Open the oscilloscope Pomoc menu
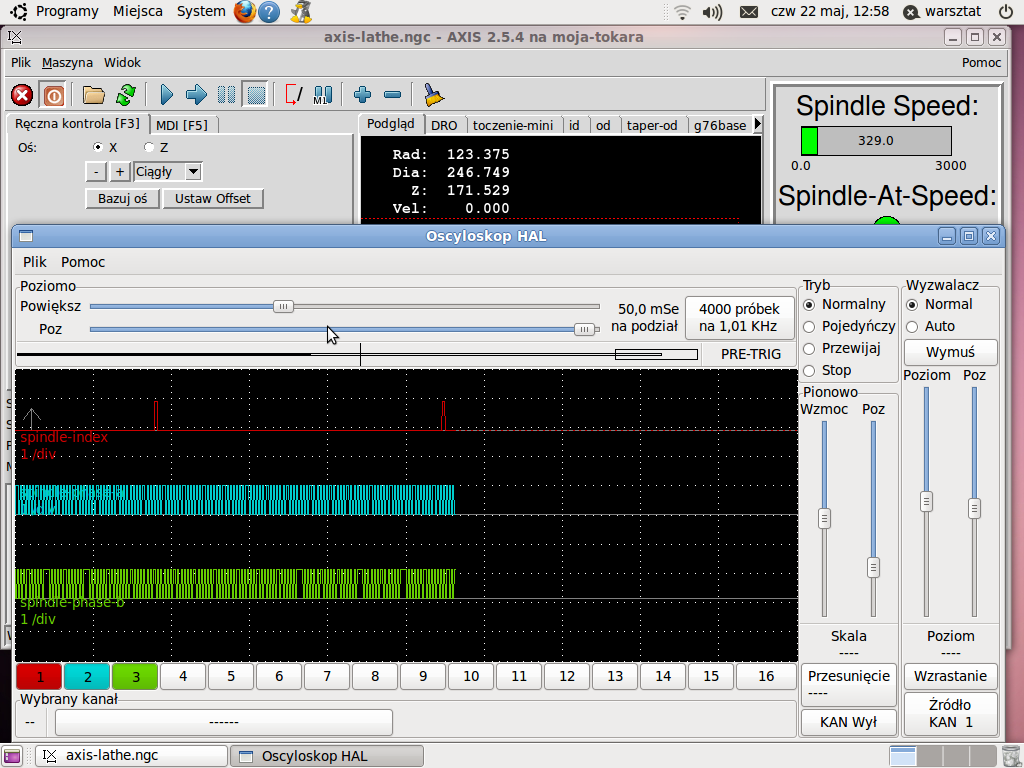The height and width of the screenshot is (768, 1024). click(83, 263)
